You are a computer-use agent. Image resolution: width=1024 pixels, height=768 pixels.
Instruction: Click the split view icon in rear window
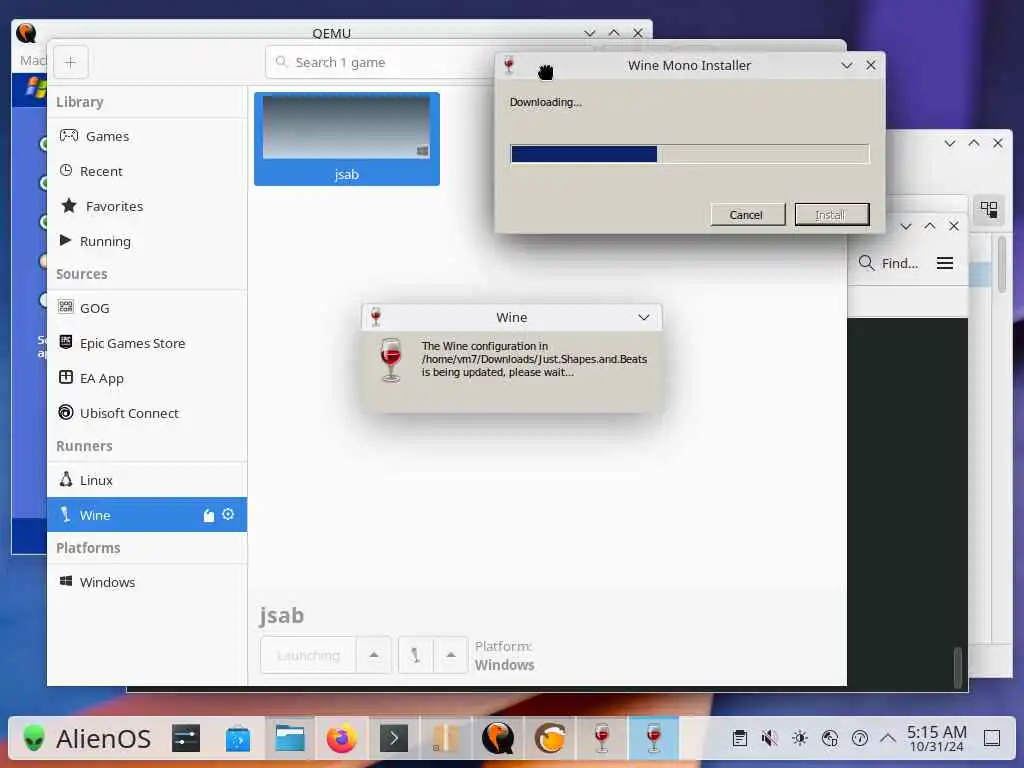[989, 210]
